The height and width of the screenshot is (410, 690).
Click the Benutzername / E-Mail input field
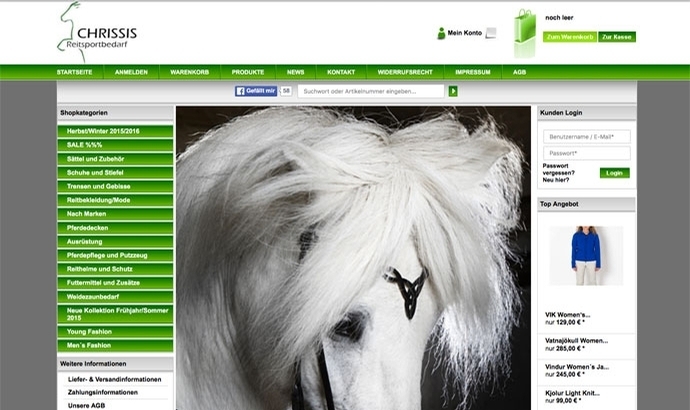[x=587, y=137]
